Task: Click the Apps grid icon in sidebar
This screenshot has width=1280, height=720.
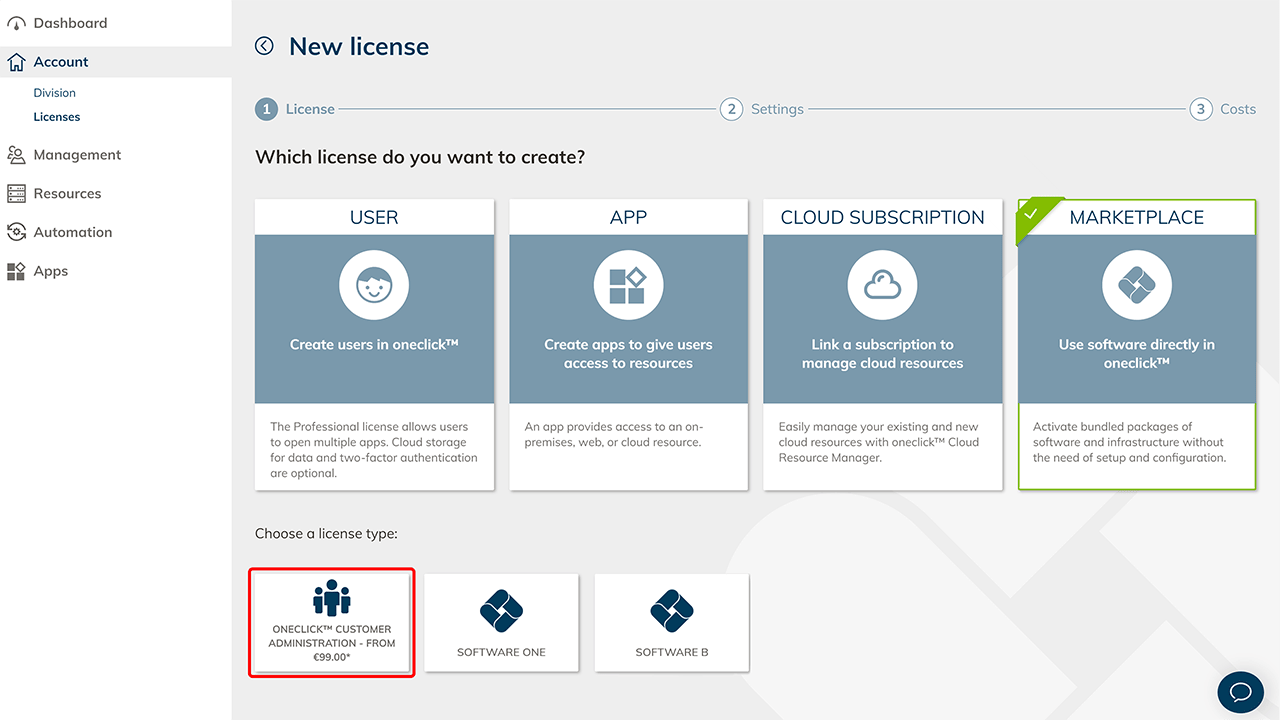Action: (x=16, y=271)
